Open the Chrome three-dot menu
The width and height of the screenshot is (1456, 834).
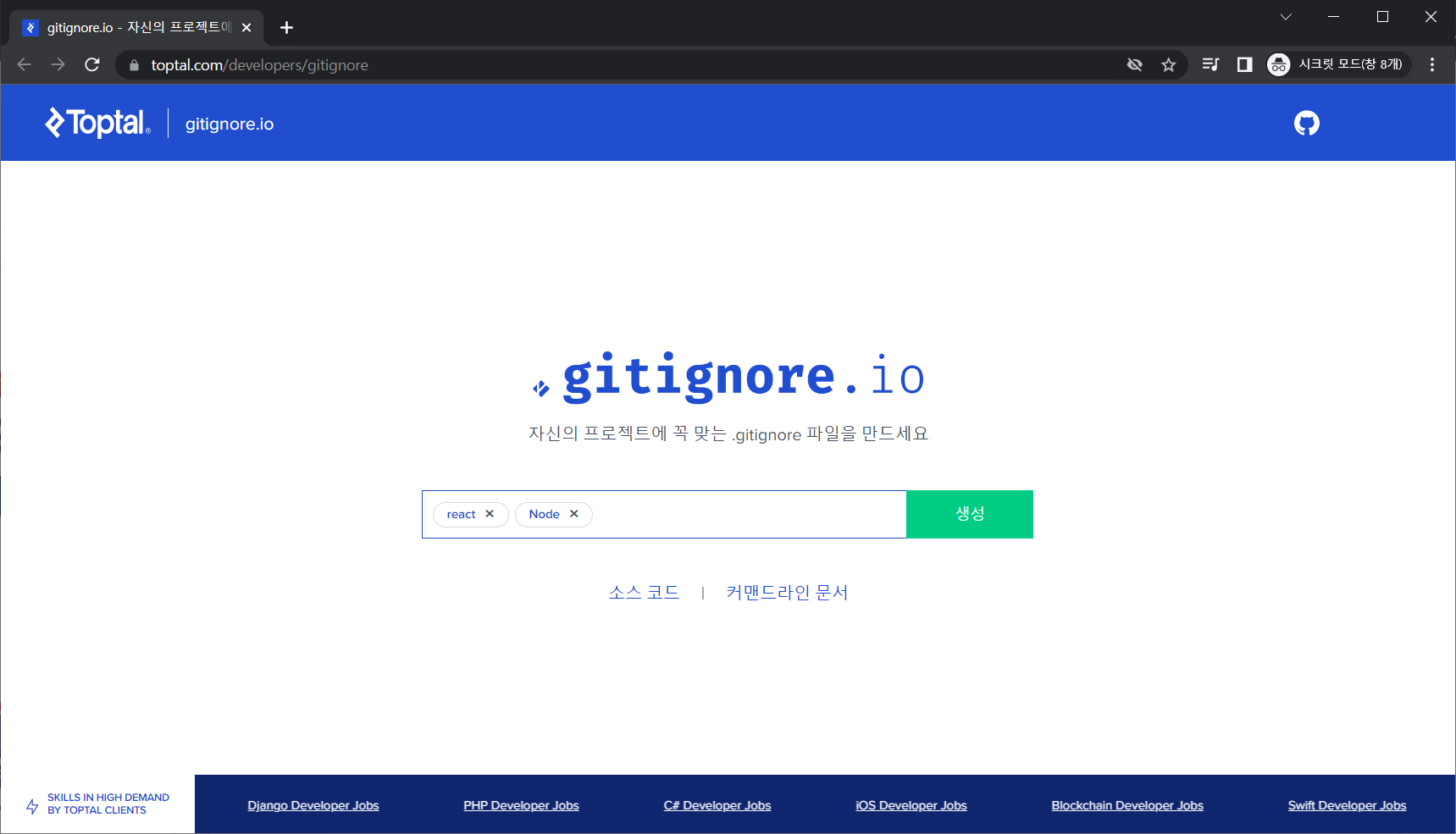(x=1432, y=64)
